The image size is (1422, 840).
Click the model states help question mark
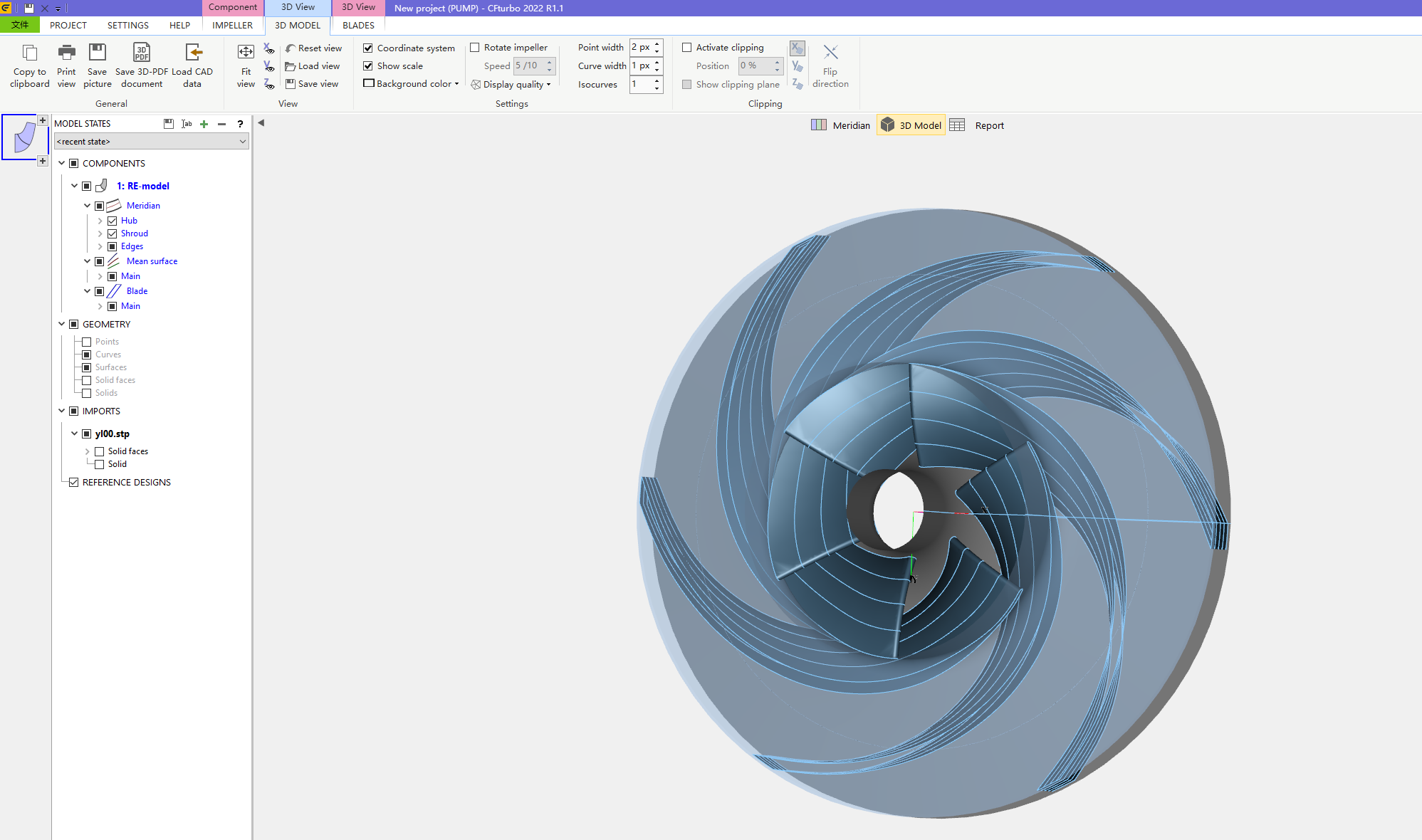click(240, 124)
